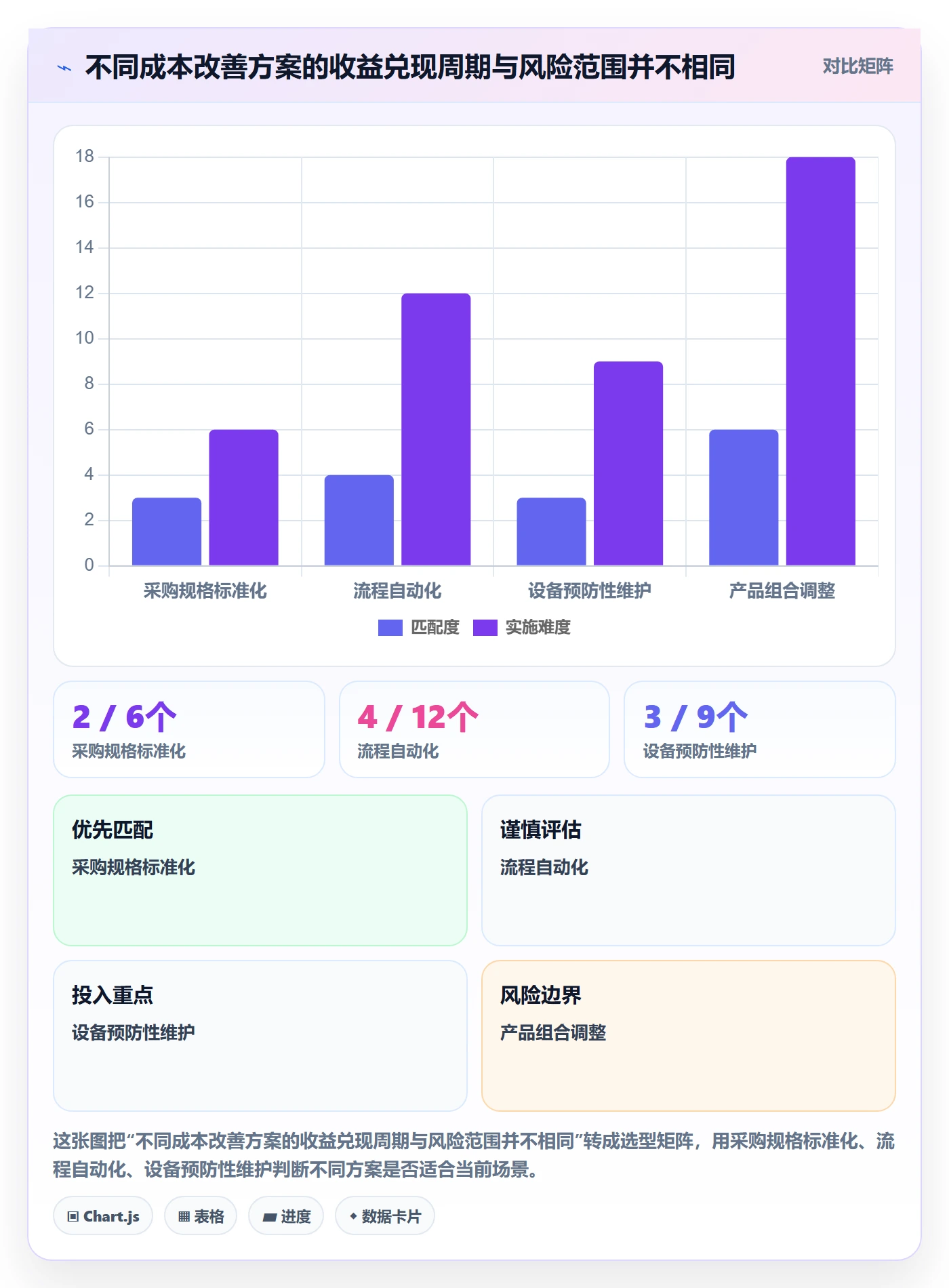The image size is (949, 1288).
Task: Click 采购规格标准化 caption under 2 / 6个
Action: tap(129, 751)
